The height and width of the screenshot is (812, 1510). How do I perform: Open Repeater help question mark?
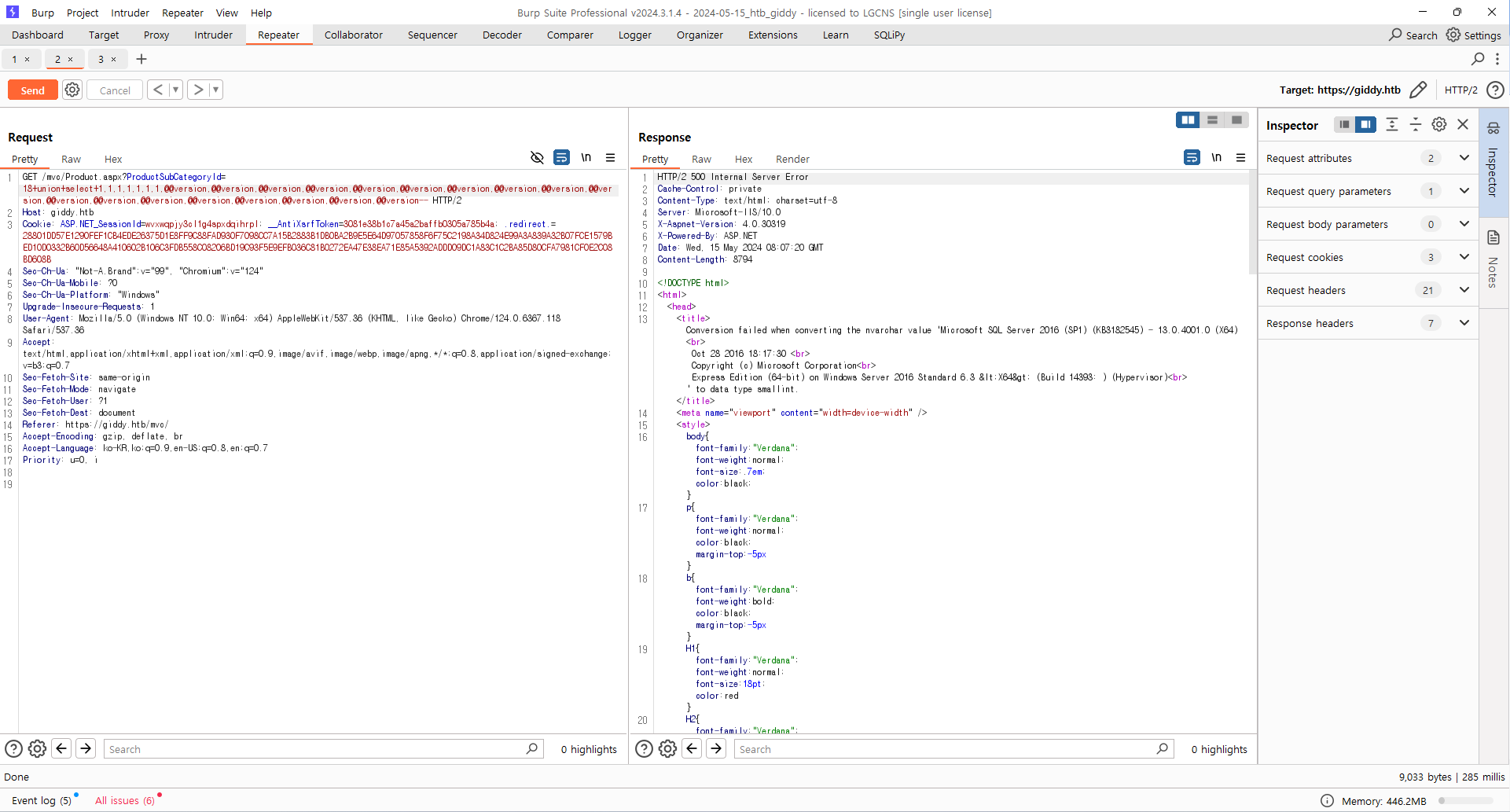1495,90
